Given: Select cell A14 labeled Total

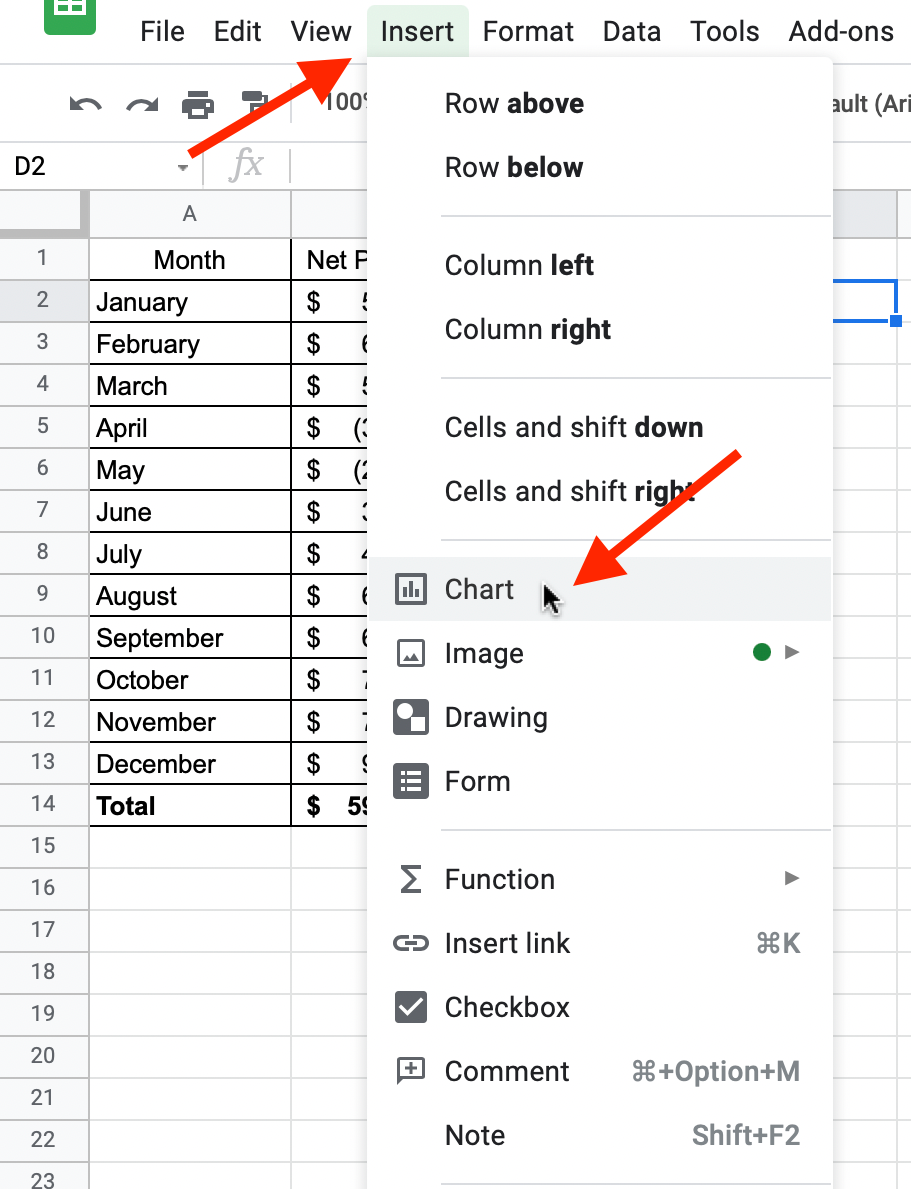Looking at the screenshot, I should pos(190,806).
